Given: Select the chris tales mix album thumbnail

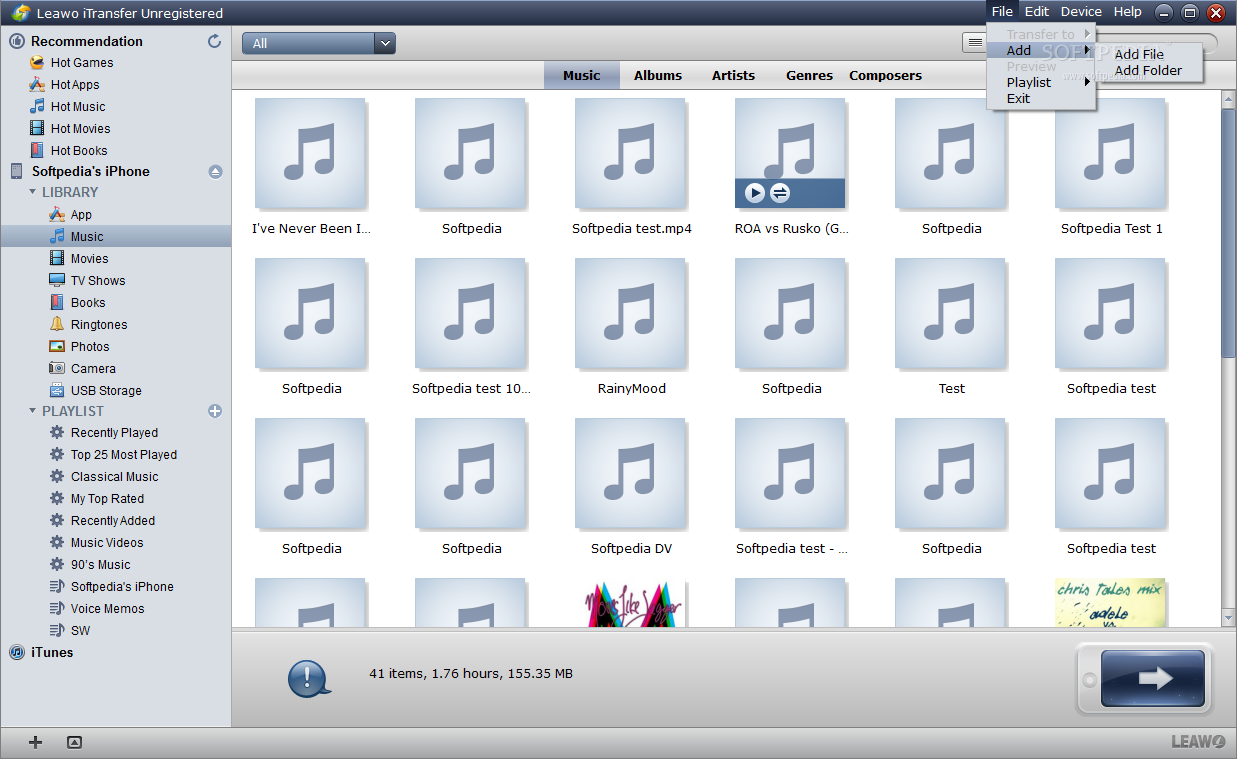Looking at the screenshot, I should point(1110,603).
